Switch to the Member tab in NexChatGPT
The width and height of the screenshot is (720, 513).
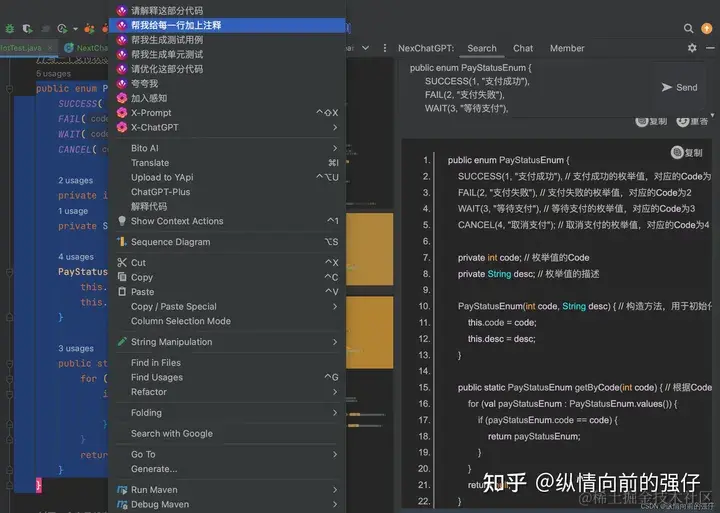[567, 48]
